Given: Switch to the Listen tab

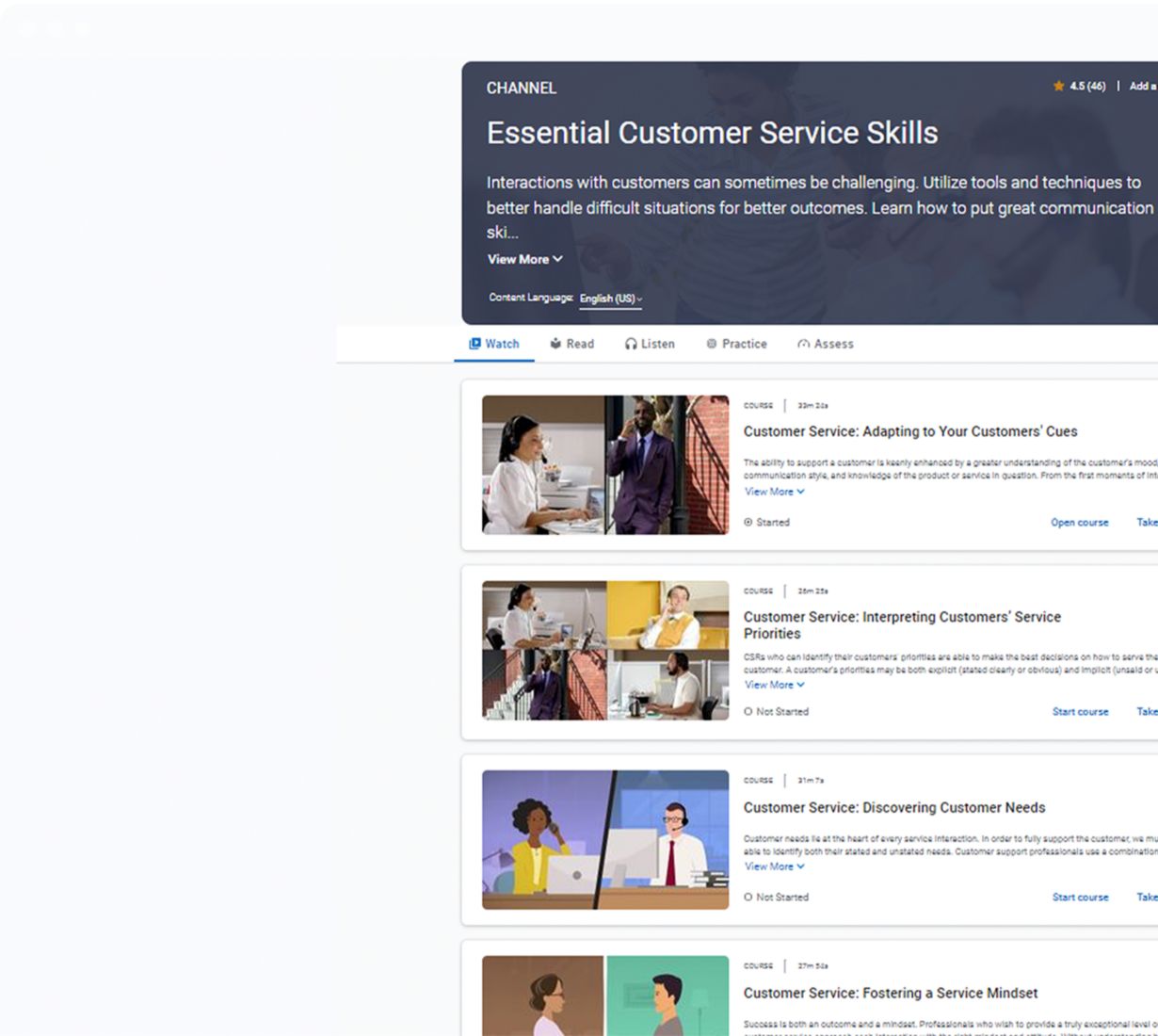Looking at the screenshot, I should [x=650, y=344].
